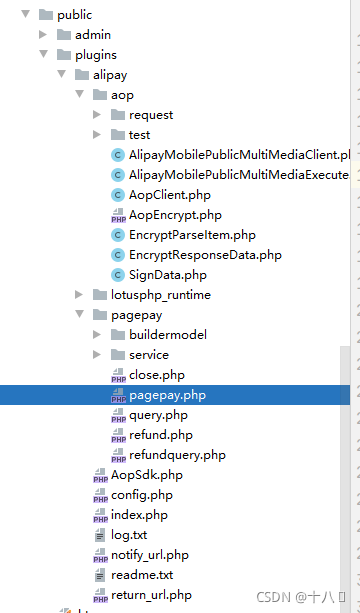
Task: Click the query.php PHP file icon
Action: pos(118,415)
